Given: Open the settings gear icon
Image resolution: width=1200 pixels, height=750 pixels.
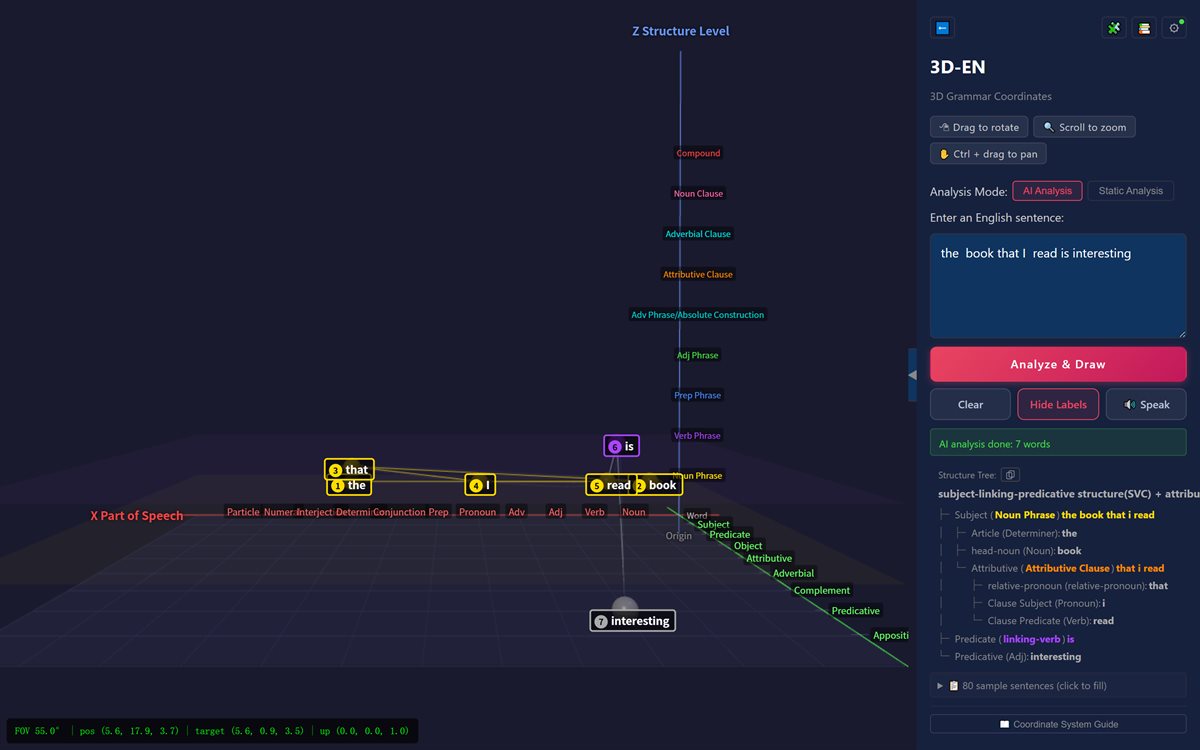Looking at the screenshot, I should (1175, 28).
